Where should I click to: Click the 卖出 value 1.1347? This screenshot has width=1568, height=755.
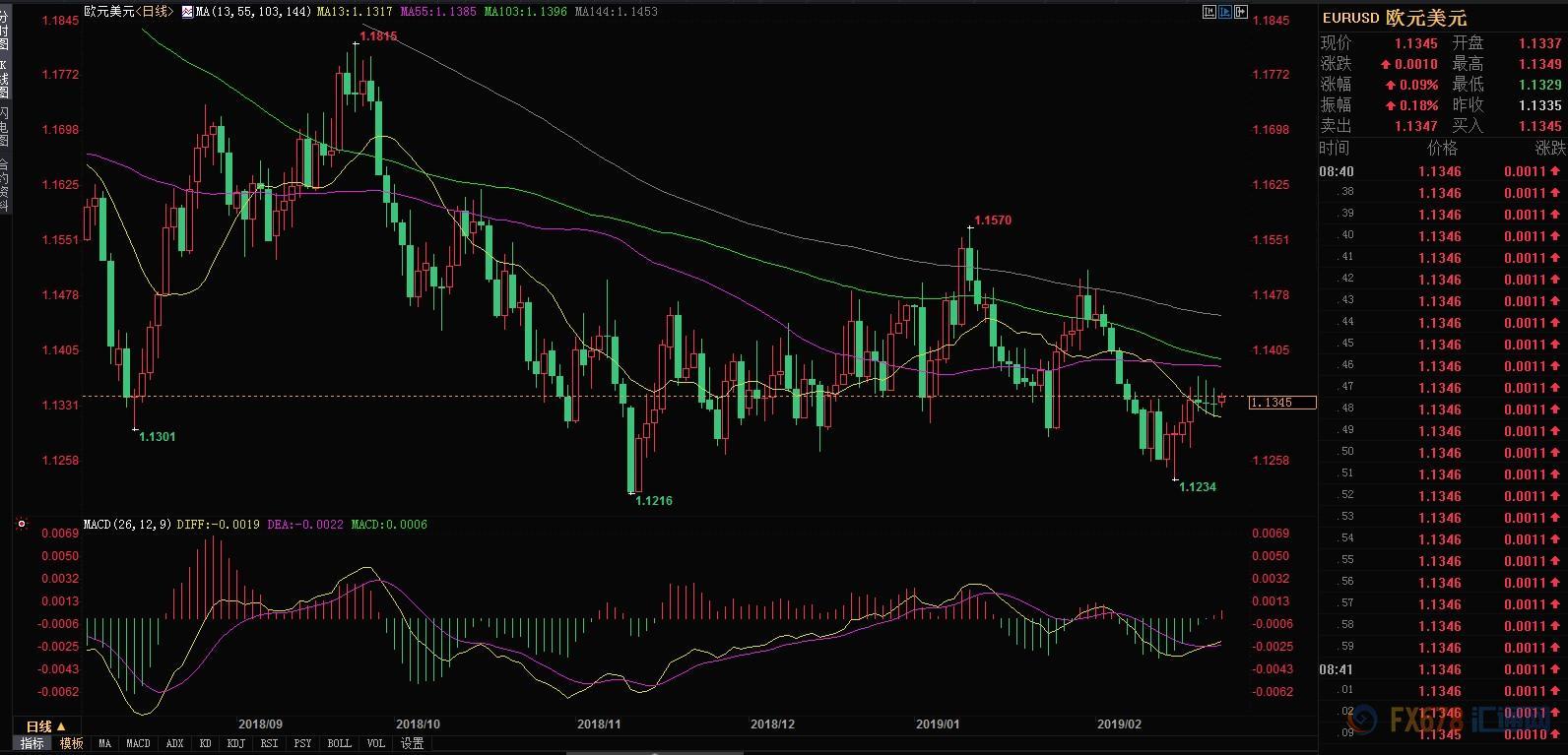click(1415, 126)
